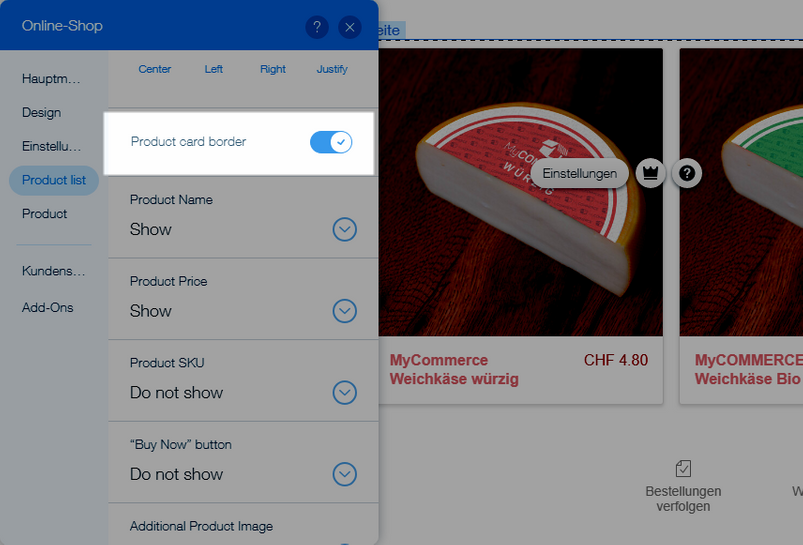Image resolution: width=803 pixels, height=545 pixels.
Task: Click the Online-Shop panel title
Action: click(x=62, y=26)
